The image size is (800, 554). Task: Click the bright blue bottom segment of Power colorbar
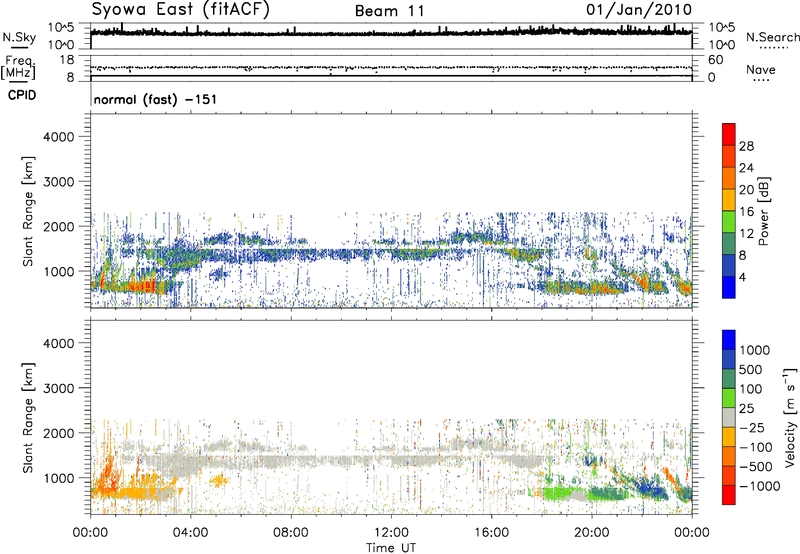(729, 287)
